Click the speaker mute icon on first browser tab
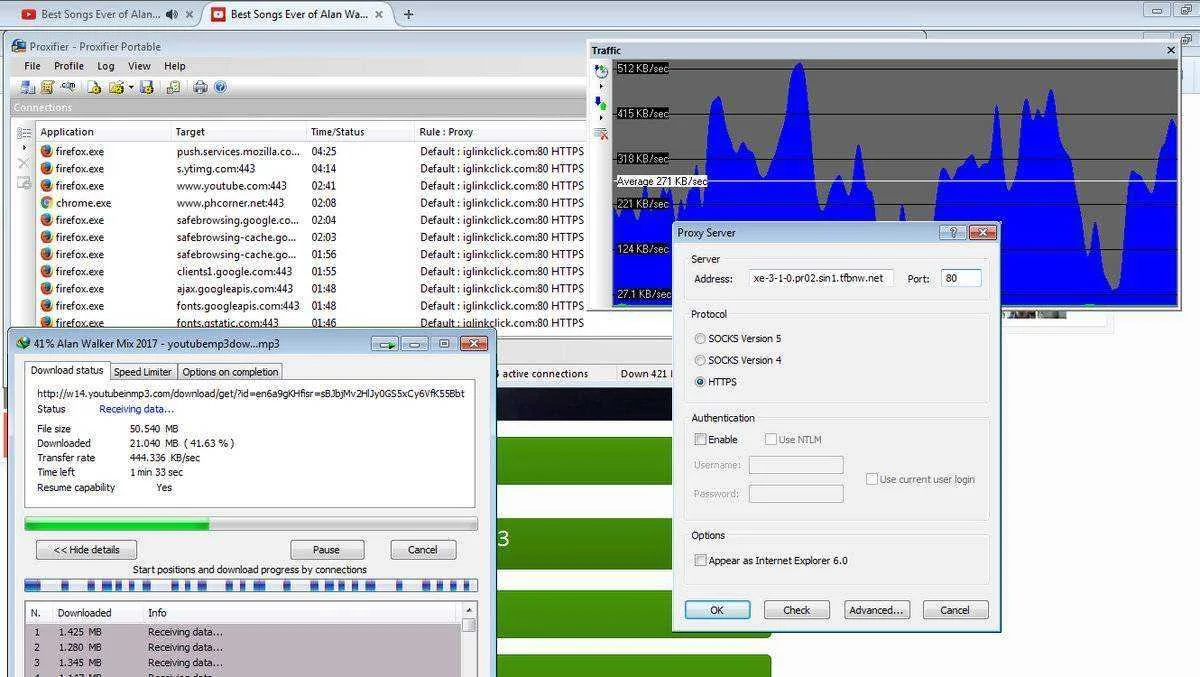The width and height of the screenshot is (1200, 677). pyautogui.click(x=172, y=14)
